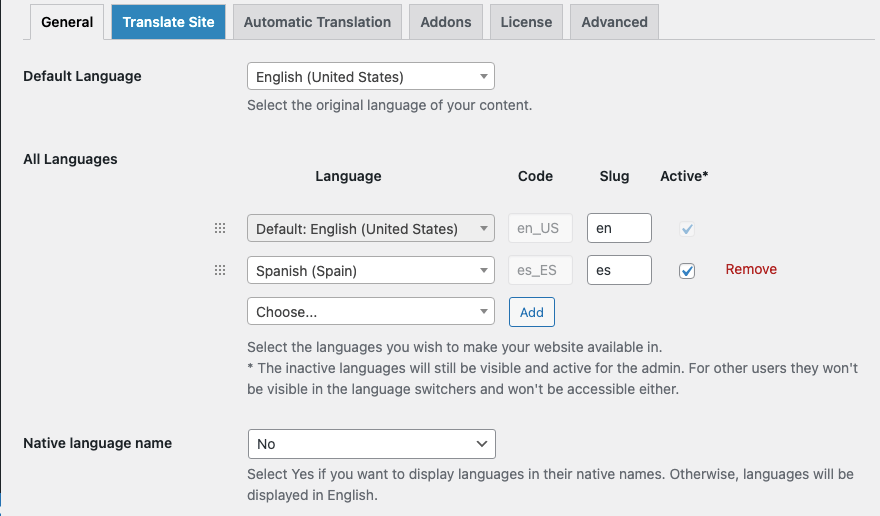Click the 'Slug' column header
This screenshot has height=516, width=880.
click(x=614, y=176)
